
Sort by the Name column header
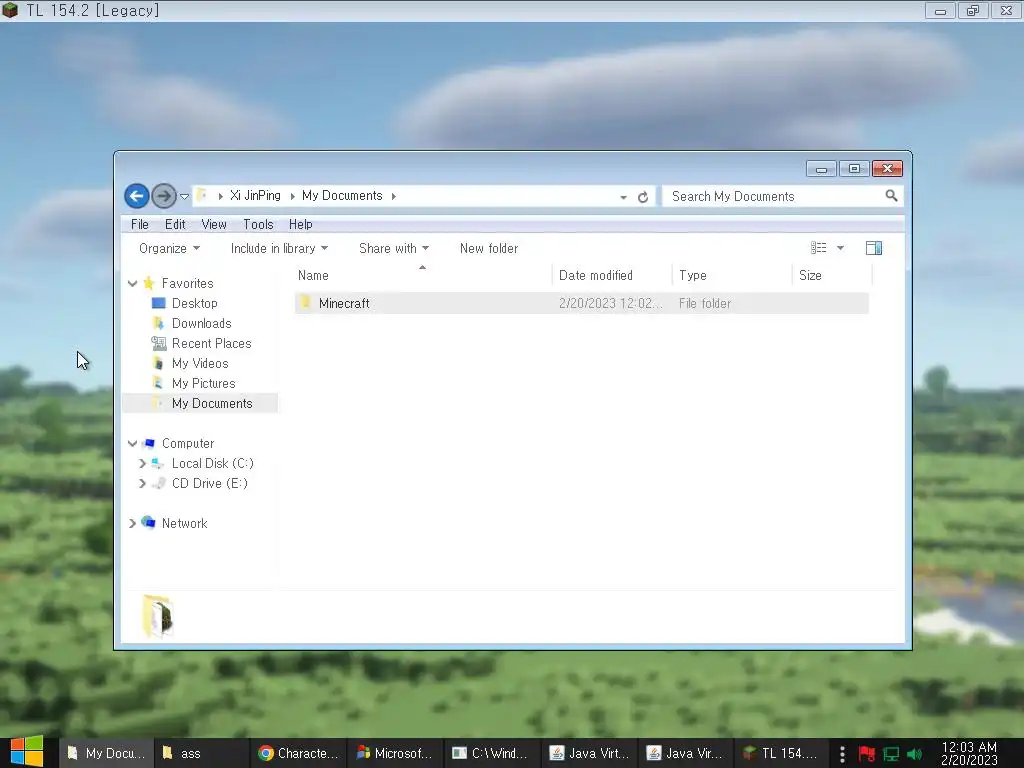point(423,276)
